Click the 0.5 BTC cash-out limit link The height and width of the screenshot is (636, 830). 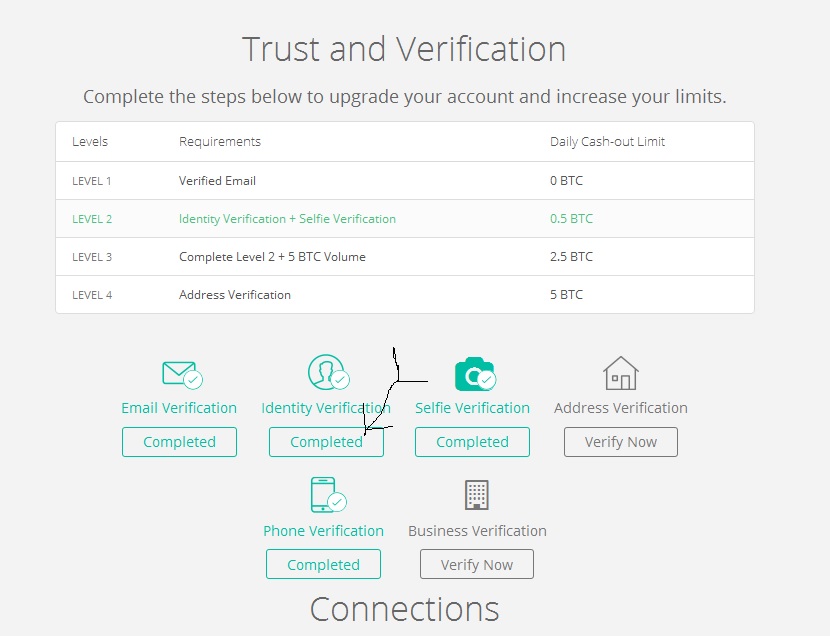pyautogui.click(x=571, y=218)
